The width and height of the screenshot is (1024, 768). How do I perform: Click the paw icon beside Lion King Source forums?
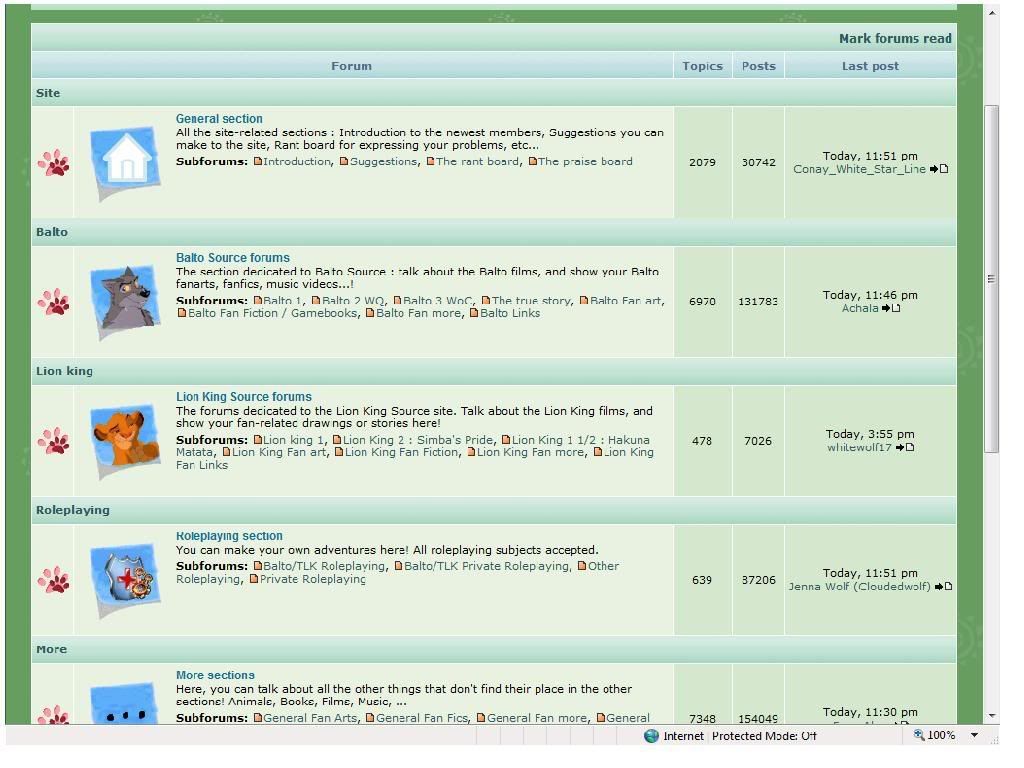click(x=54, y=441)
